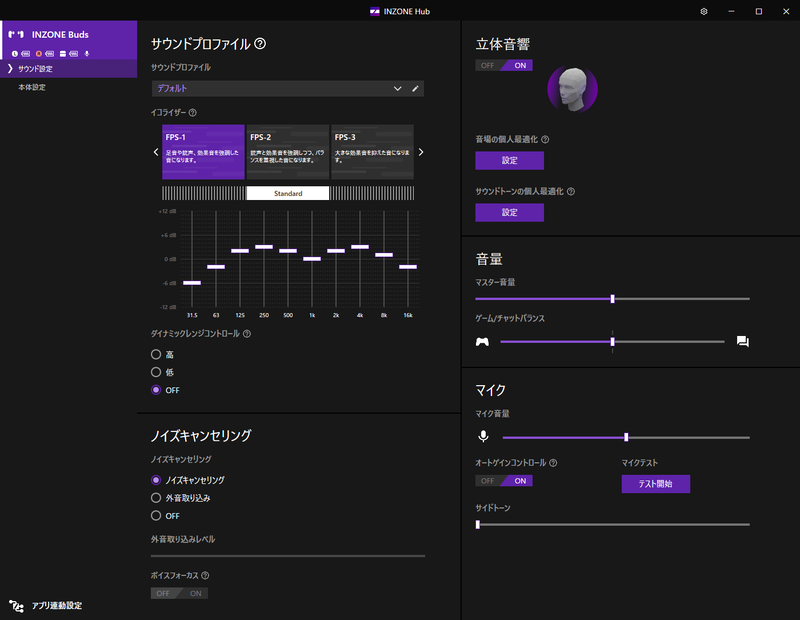
Task: Click 31.5 Hz equalizer band handle
Action: (x=192, y=283)
